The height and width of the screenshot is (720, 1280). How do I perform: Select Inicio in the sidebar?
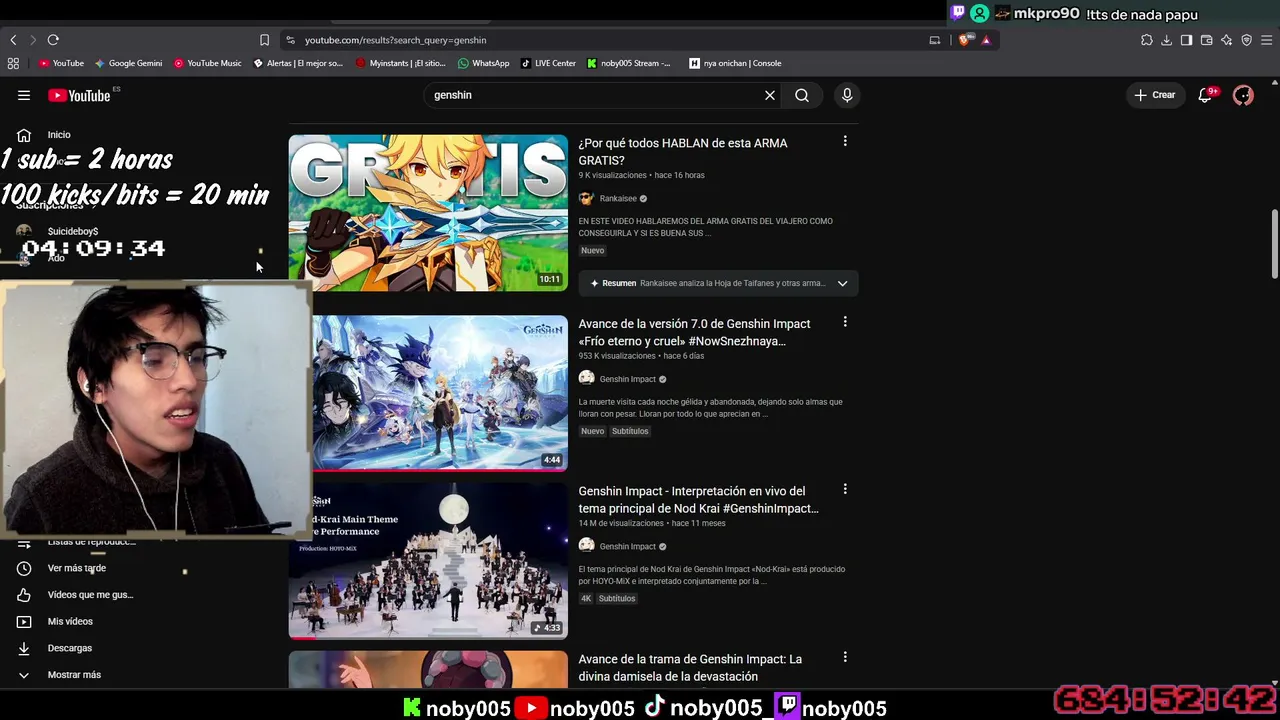(59, 135)
